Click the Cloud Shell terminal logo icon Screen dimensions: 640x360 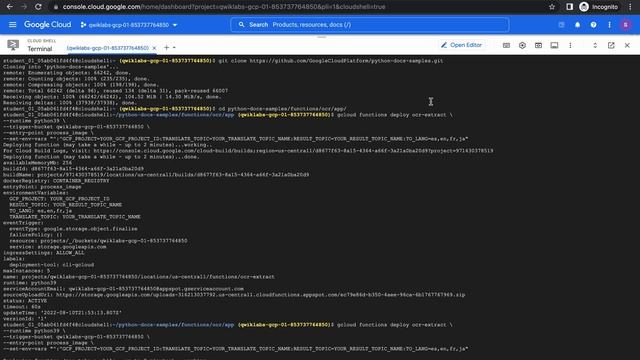(x=13, y=45)
